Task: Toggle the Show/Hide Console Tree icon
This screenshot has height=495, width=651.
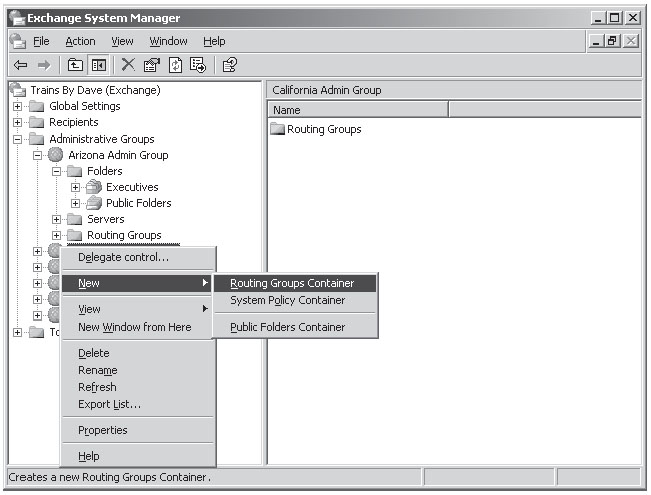Action: click(x=99, y=65)
